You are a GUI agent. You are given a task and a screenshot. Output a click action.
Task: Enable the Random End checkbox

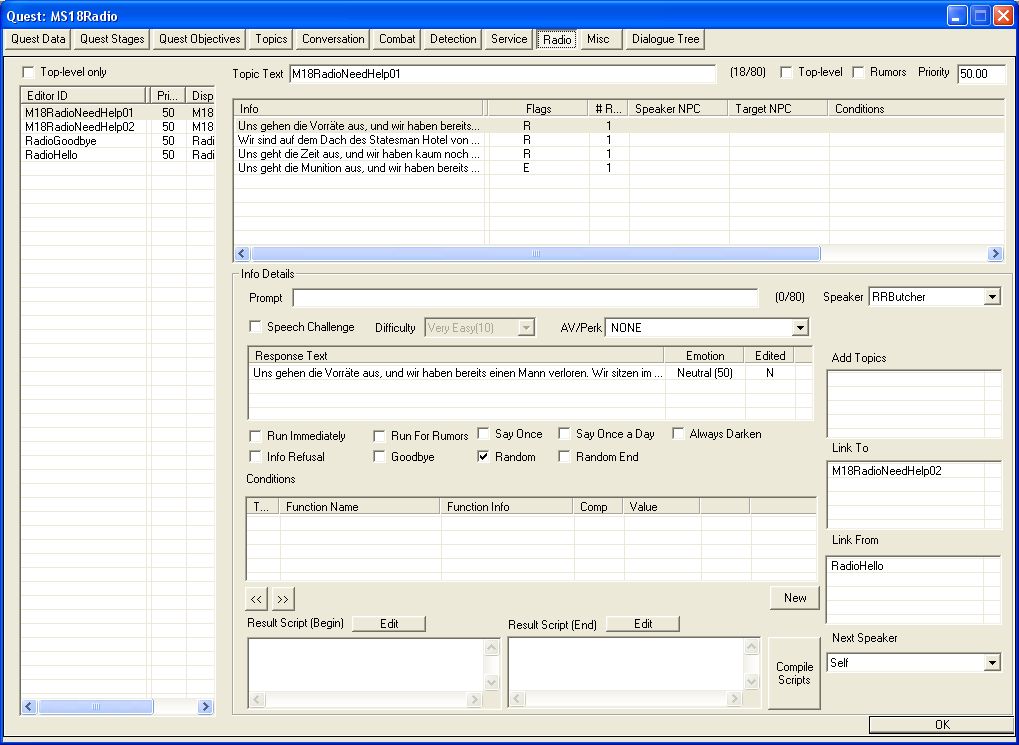564,456
